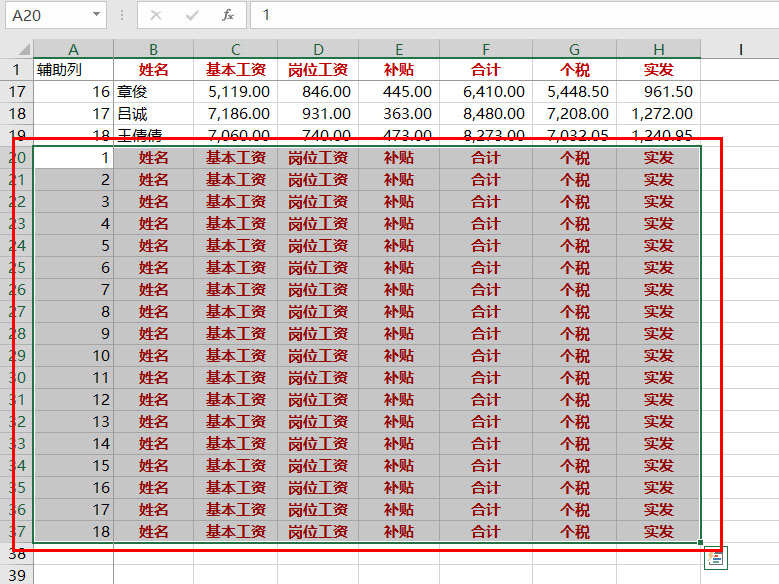Click cell with value 7,208.00
779x584 pixels.
(574, 113)
